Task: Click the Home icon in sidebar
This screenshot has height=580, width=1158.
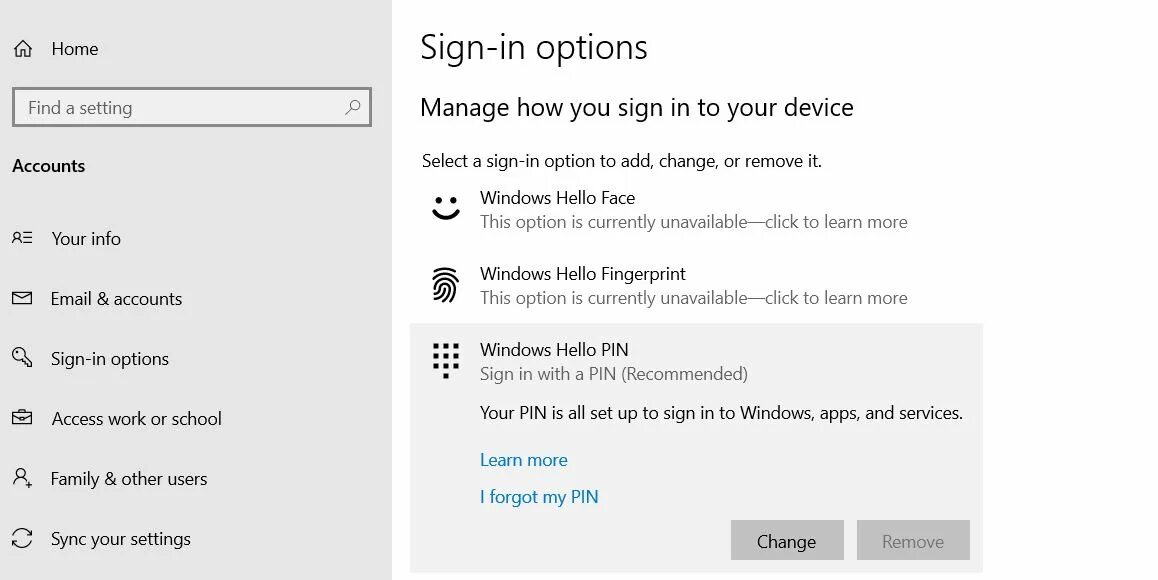Action: click(23, 49)
